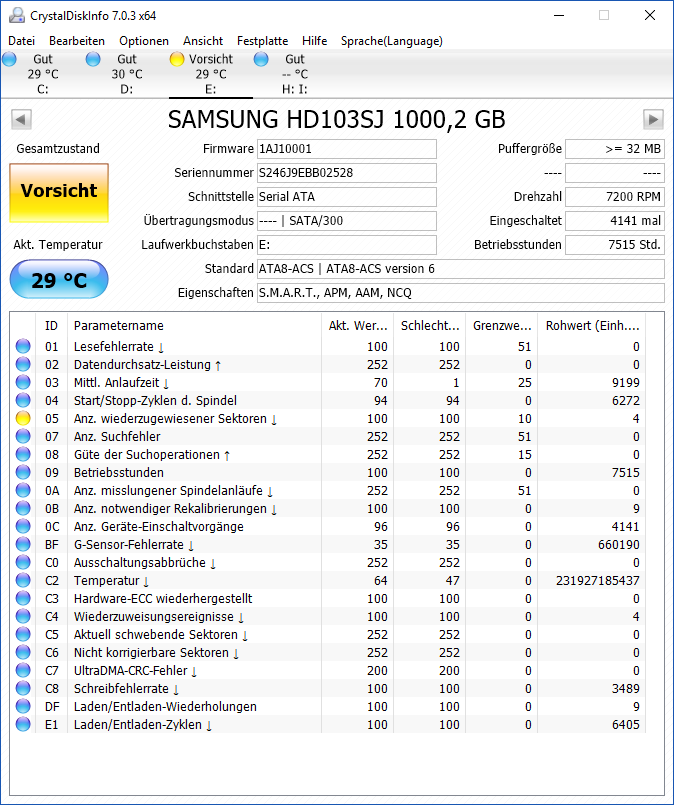Click the status icon for G-Sensor-Fehlerrate
674x805 pixels.
tap(23, 544)
